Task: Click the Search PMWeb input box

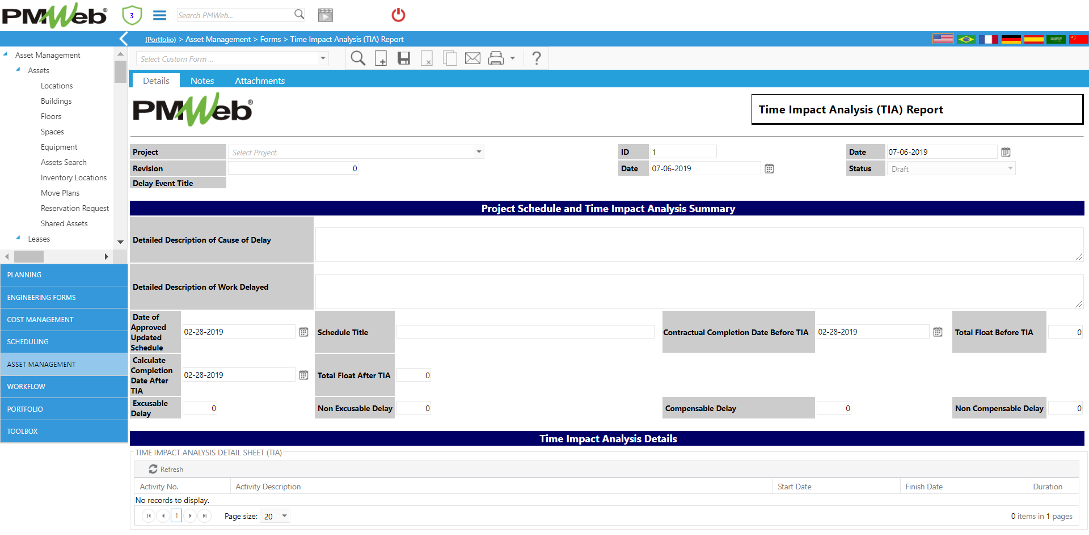Action: (x=234, y=14)
